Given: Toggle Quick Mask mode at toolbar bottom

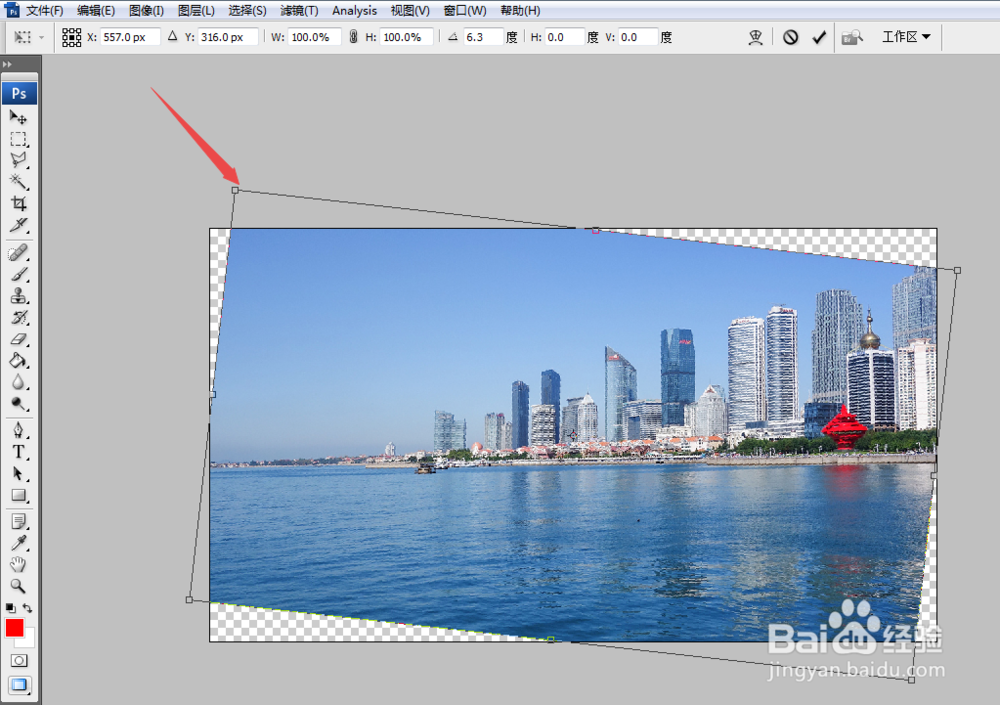Looking at the screenshot, I should (18, 660).
